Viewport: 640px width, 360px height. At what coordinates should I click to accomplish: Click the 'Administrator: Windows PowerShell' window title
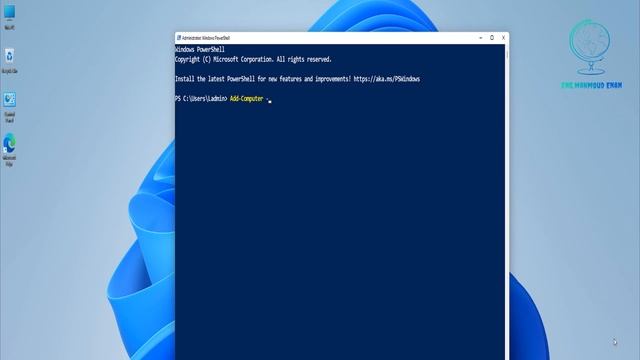click(206, 38)
